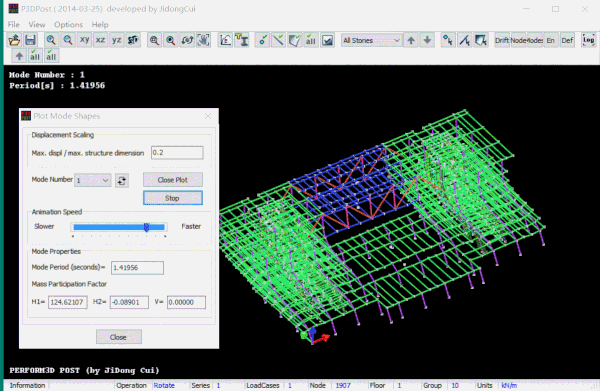Viewport: 600px width, 391px height.
Task: Switch to the yz plane view
Action: coord(117,40)
